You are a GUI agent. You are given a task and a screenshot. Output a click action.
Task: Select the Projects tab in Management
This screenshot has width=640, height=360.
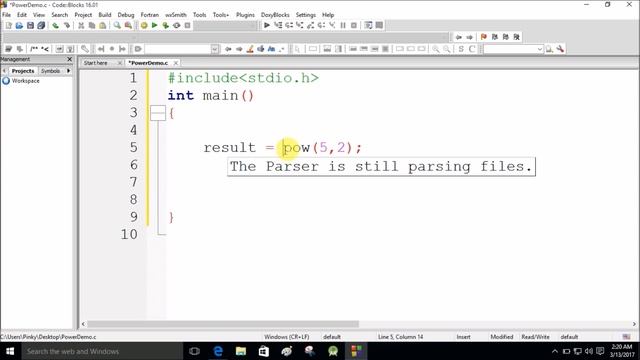pos(23,71)
